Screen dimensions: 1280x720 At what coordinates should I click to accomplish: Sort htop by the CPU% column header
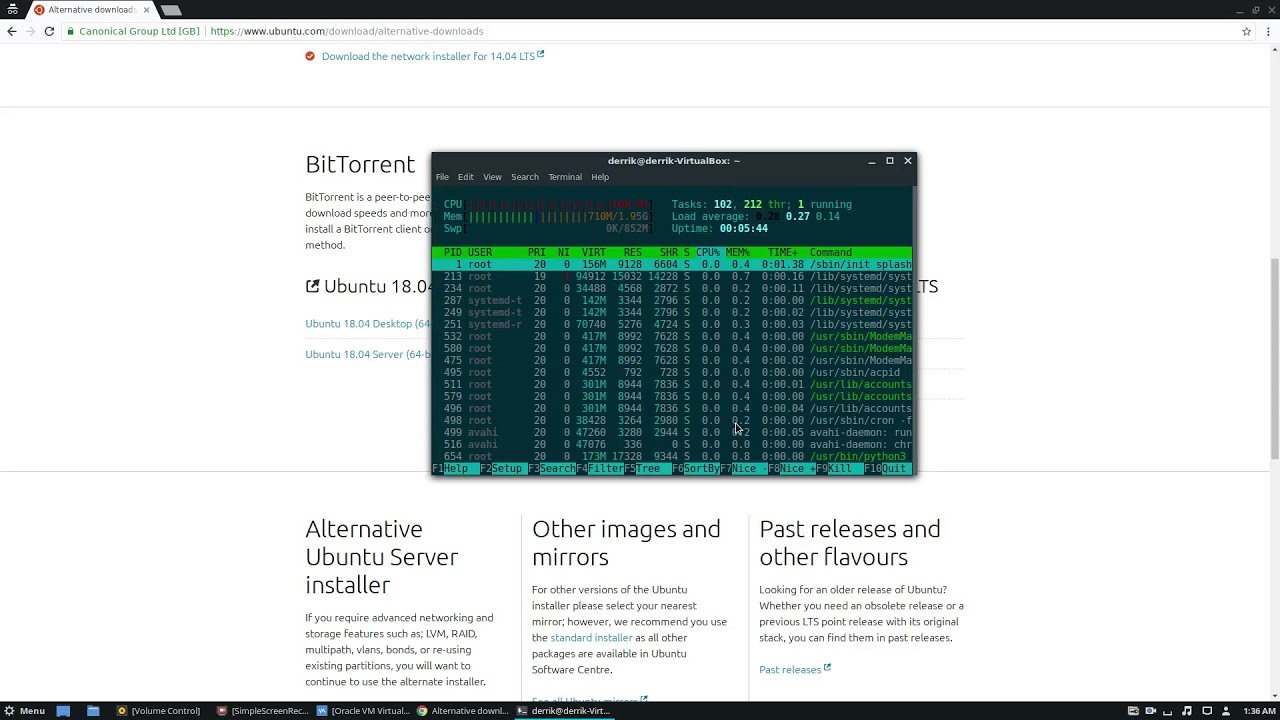coord(708,253)
